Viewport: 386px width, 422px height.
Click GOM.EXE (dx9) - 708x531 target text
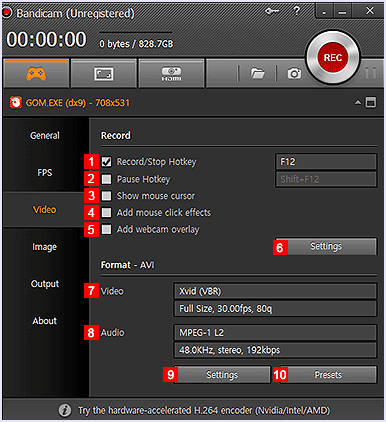pos(78,103)
